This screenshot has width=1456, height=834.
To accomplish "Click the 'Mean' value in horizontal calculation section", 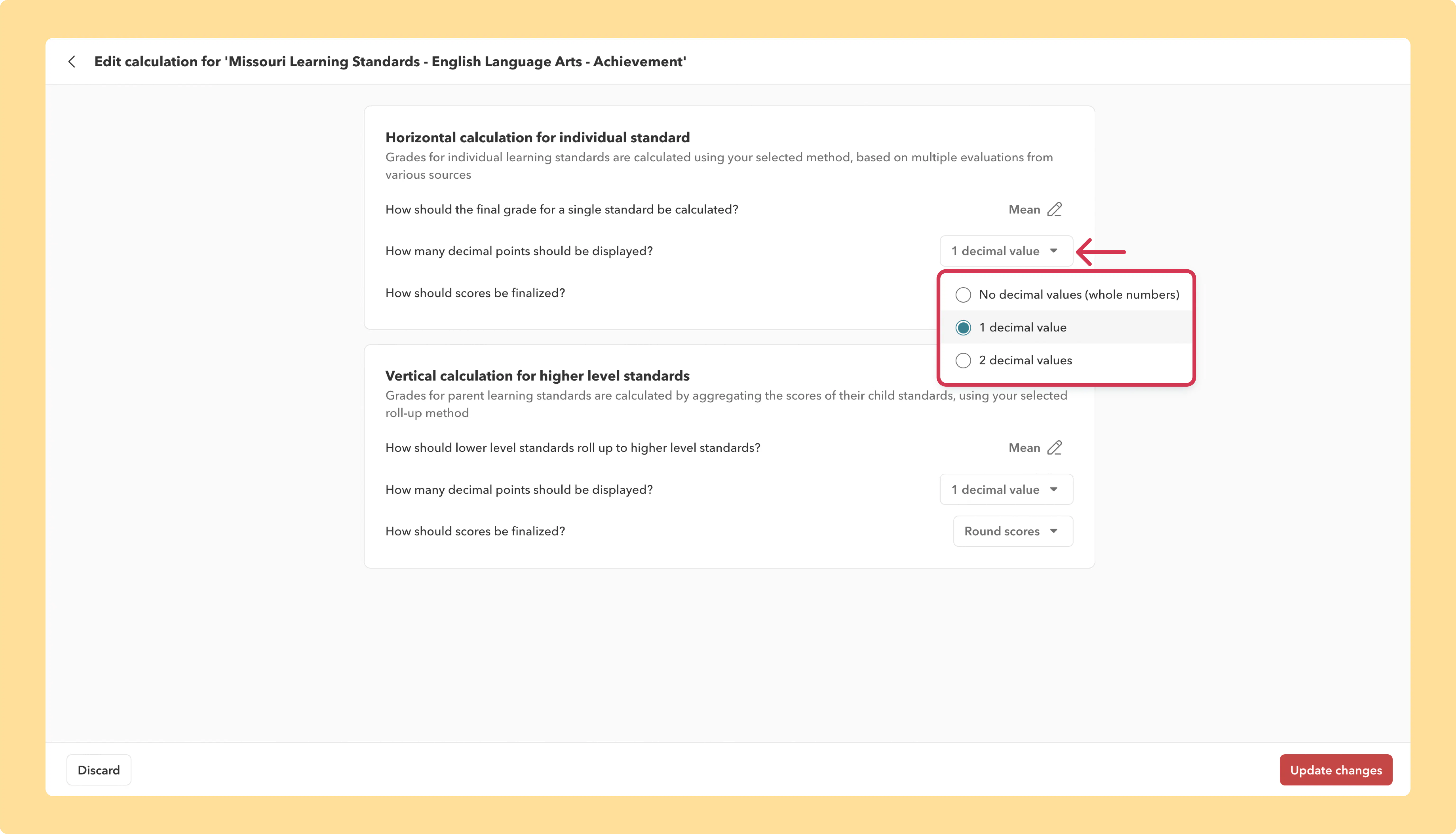I will point(1024,210).
